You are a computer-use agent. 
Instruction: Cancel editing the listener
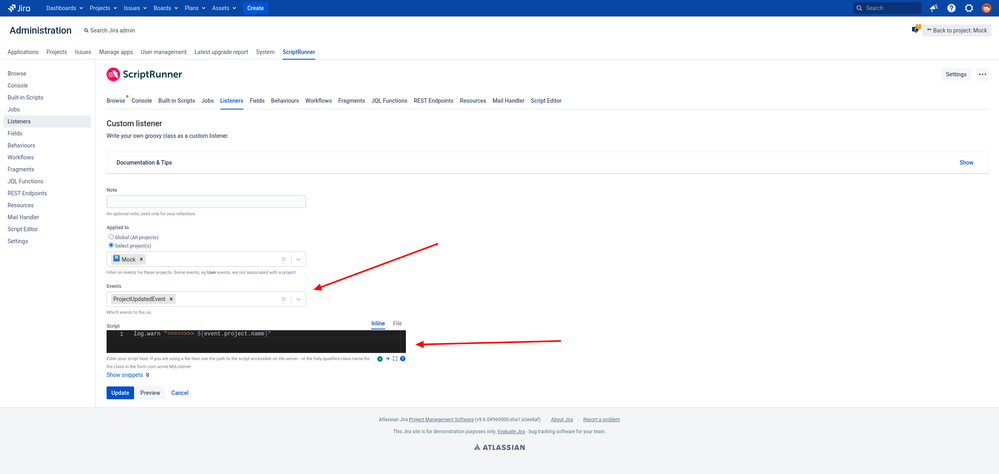(x=180, y=393)
